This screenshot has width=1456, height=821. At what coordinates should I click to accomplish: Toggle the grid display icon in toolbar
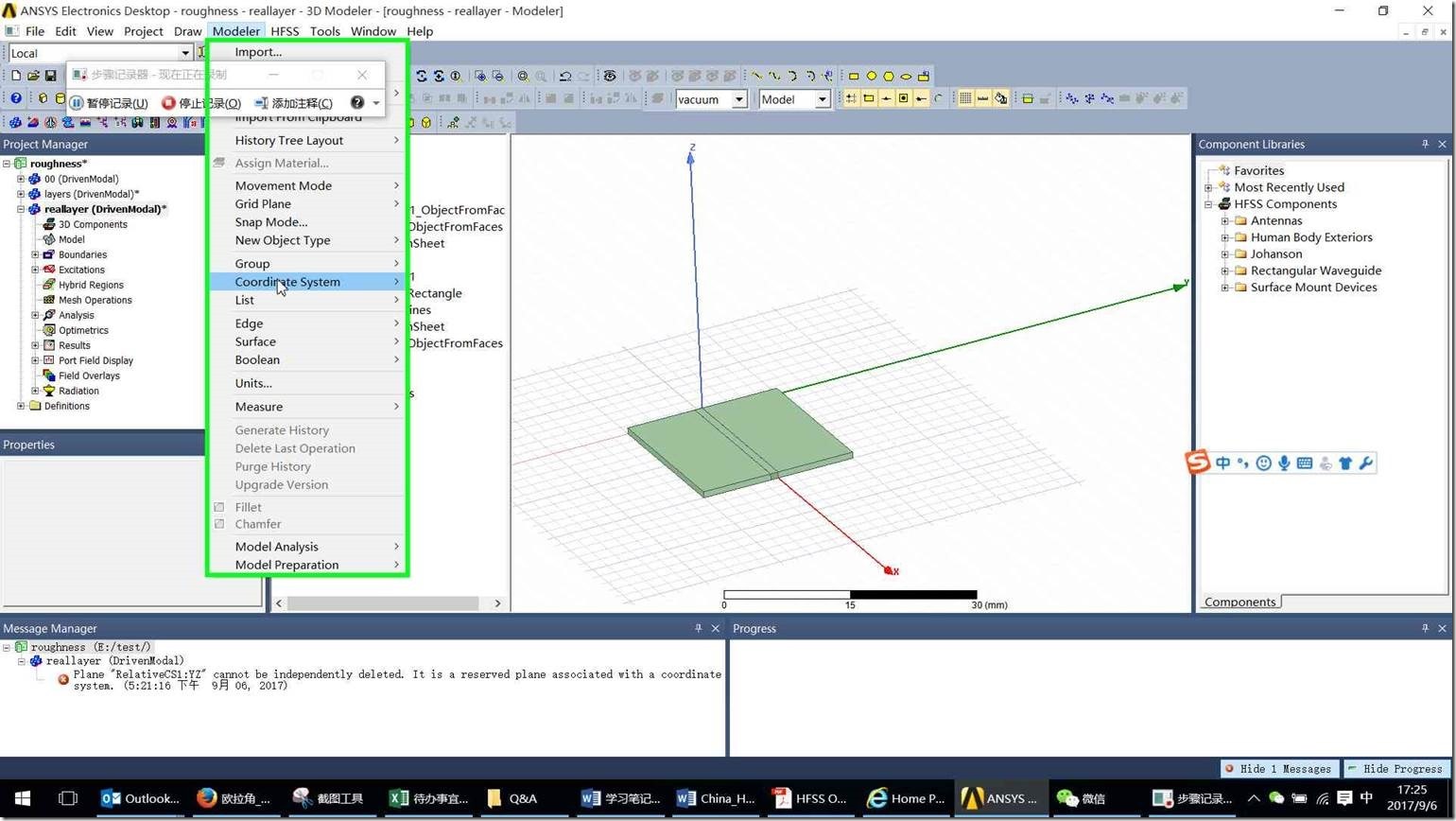tap(965, 98)
